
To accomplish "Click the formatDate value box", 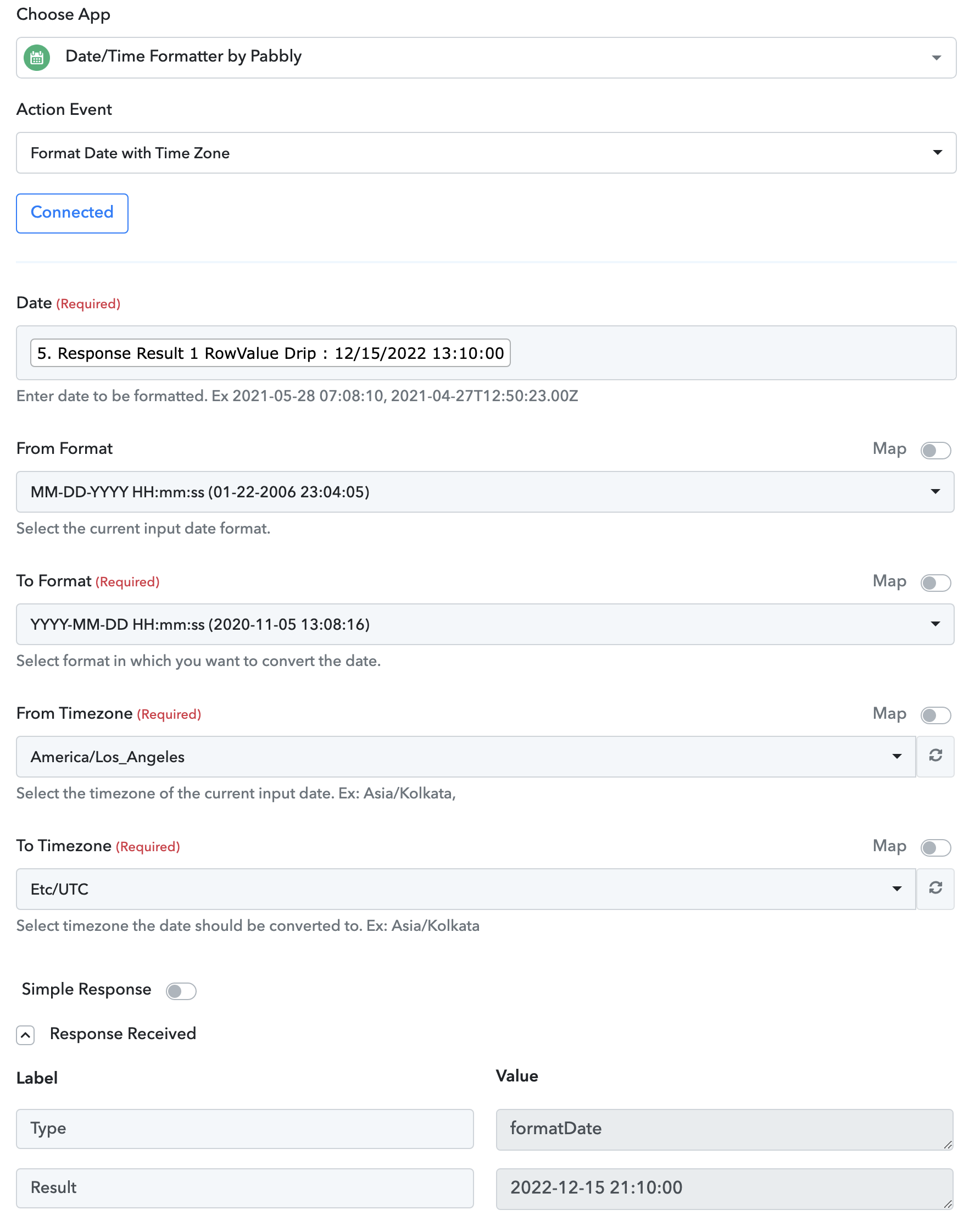I will pyautogui.click(x=725, y=1130).
